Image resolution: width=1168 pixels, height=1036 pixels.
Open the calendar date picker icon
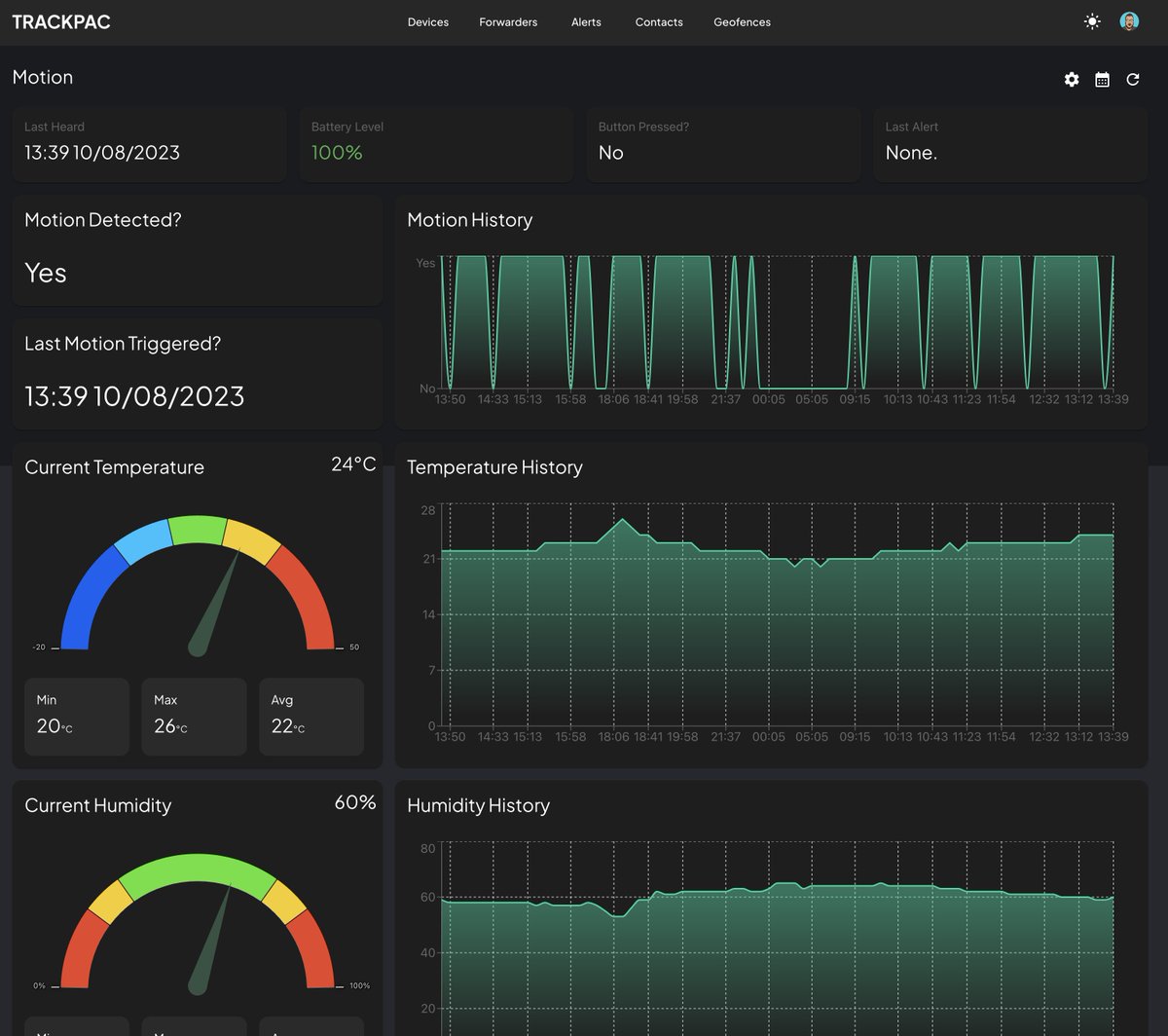click(1102, 80)
